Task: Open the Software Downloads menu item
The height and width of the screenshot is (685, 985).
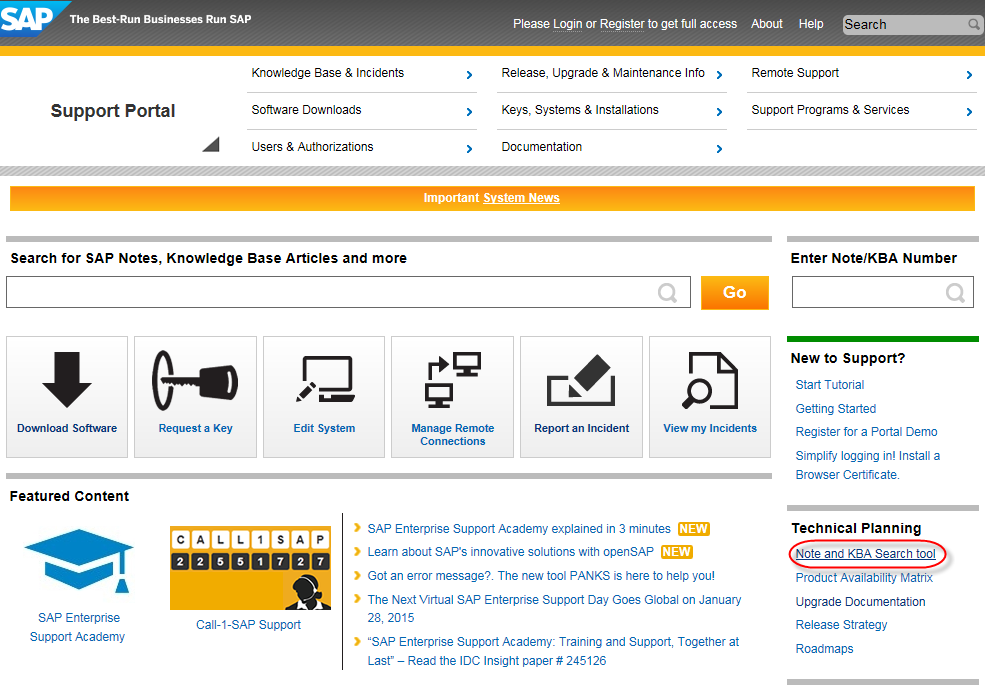Action: click(x=306, y=110)
